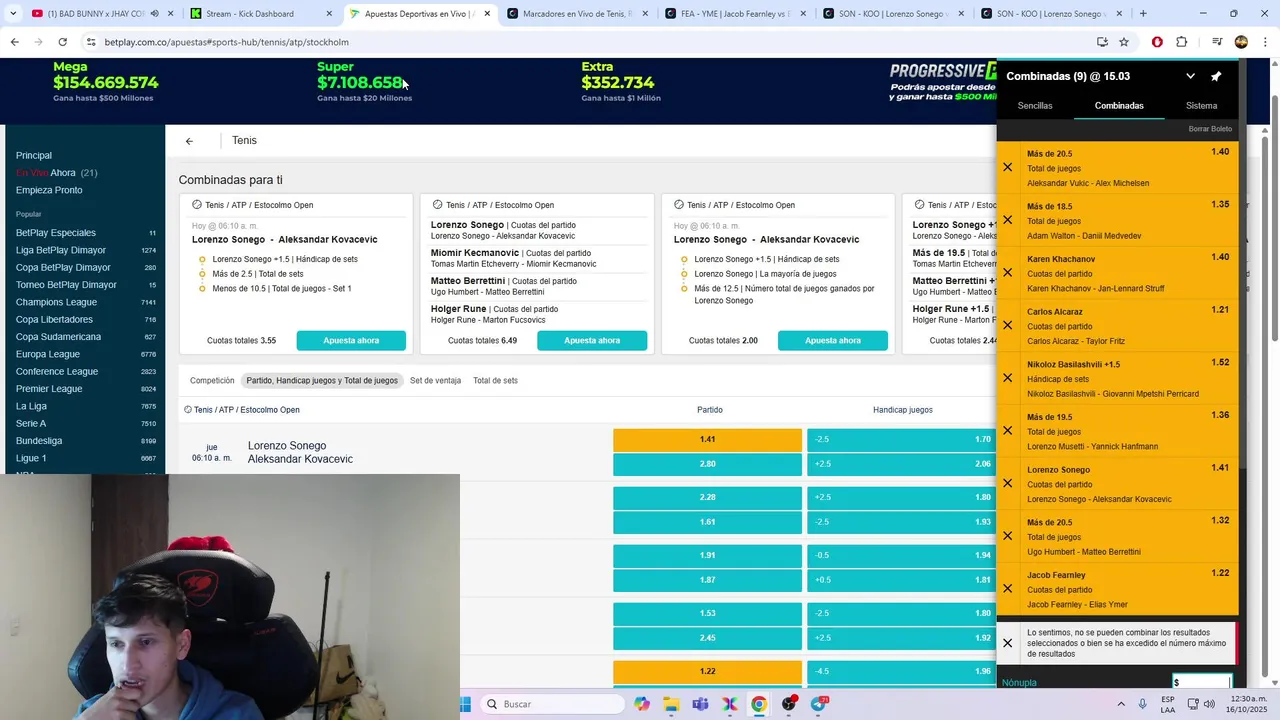Reload the page in browser toolbar
This screenshot has width=1280, height=720.
62,42
